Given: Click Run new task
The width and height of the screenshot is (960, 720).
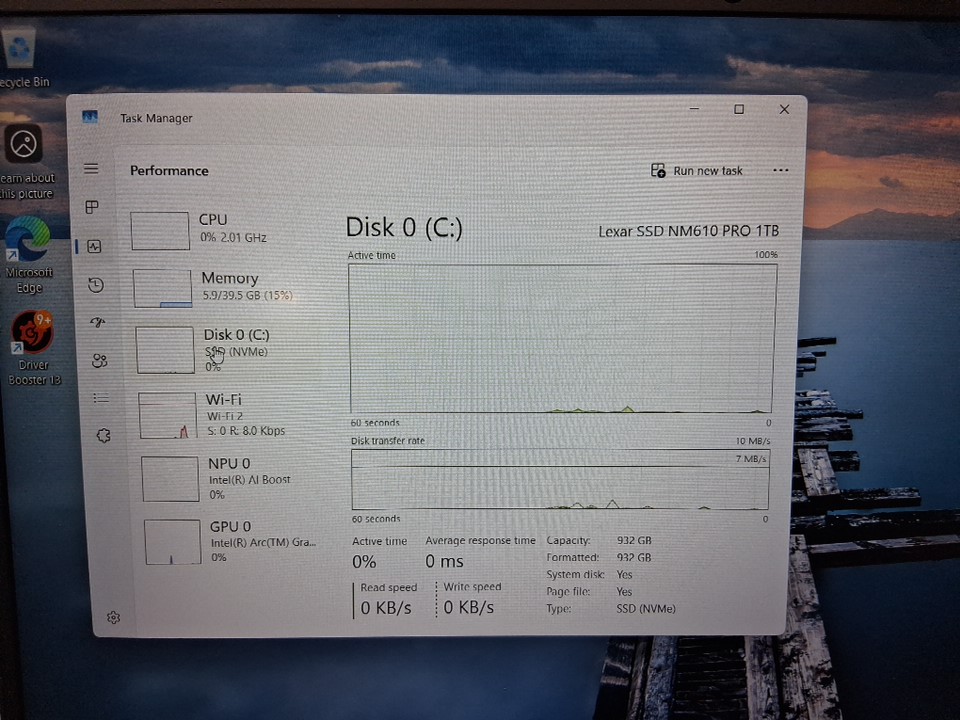Looking at the screenshot, I should click(697, 171).
